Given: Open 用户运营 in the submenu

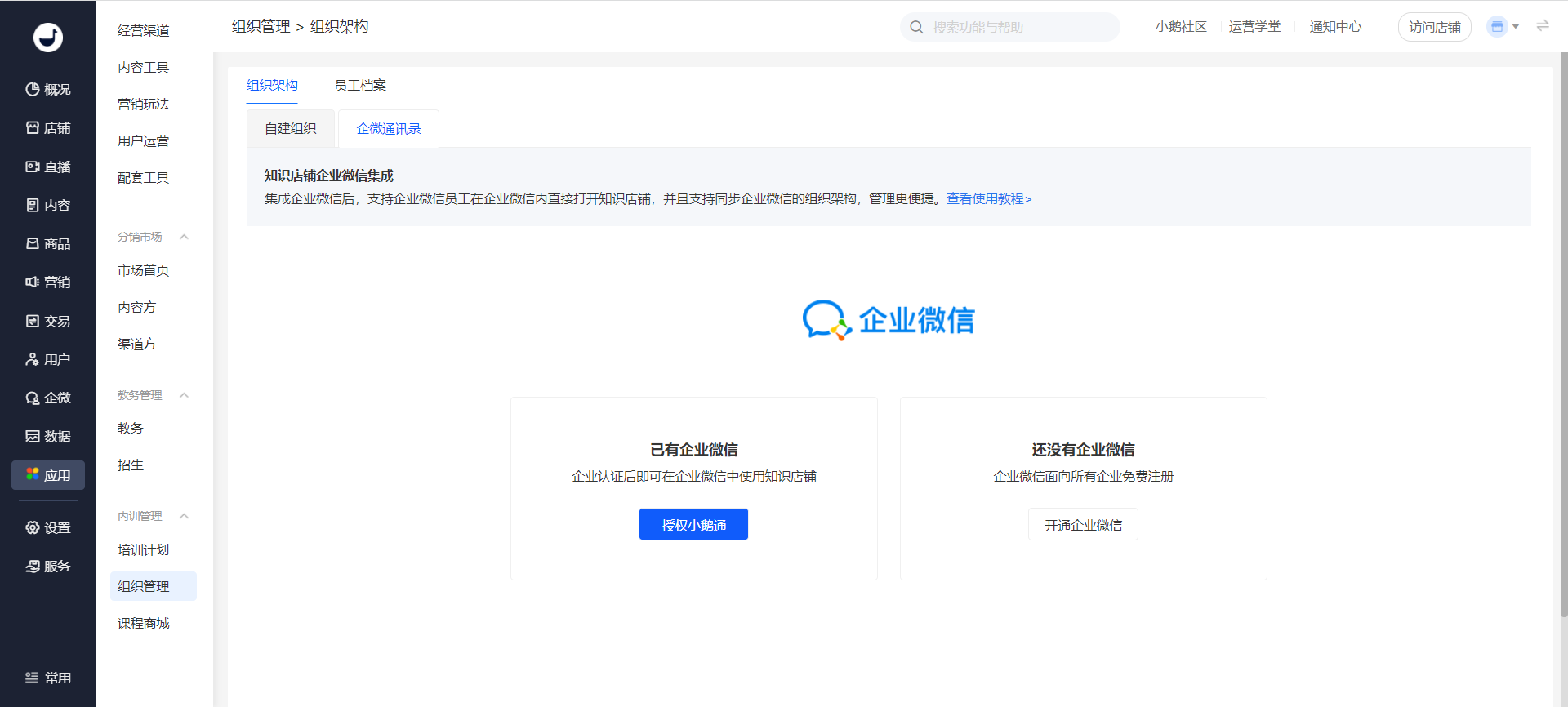Looking at the screenshot, I should click(x=144, y=140).
